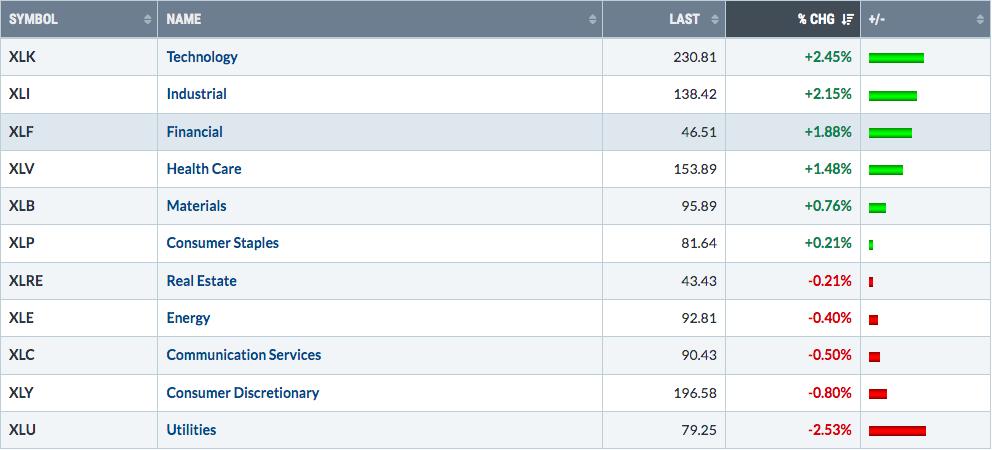Viewport: 992px width, 450px height.
Task: Select the XLE symbol cell
Action: [x=79, y=318]
